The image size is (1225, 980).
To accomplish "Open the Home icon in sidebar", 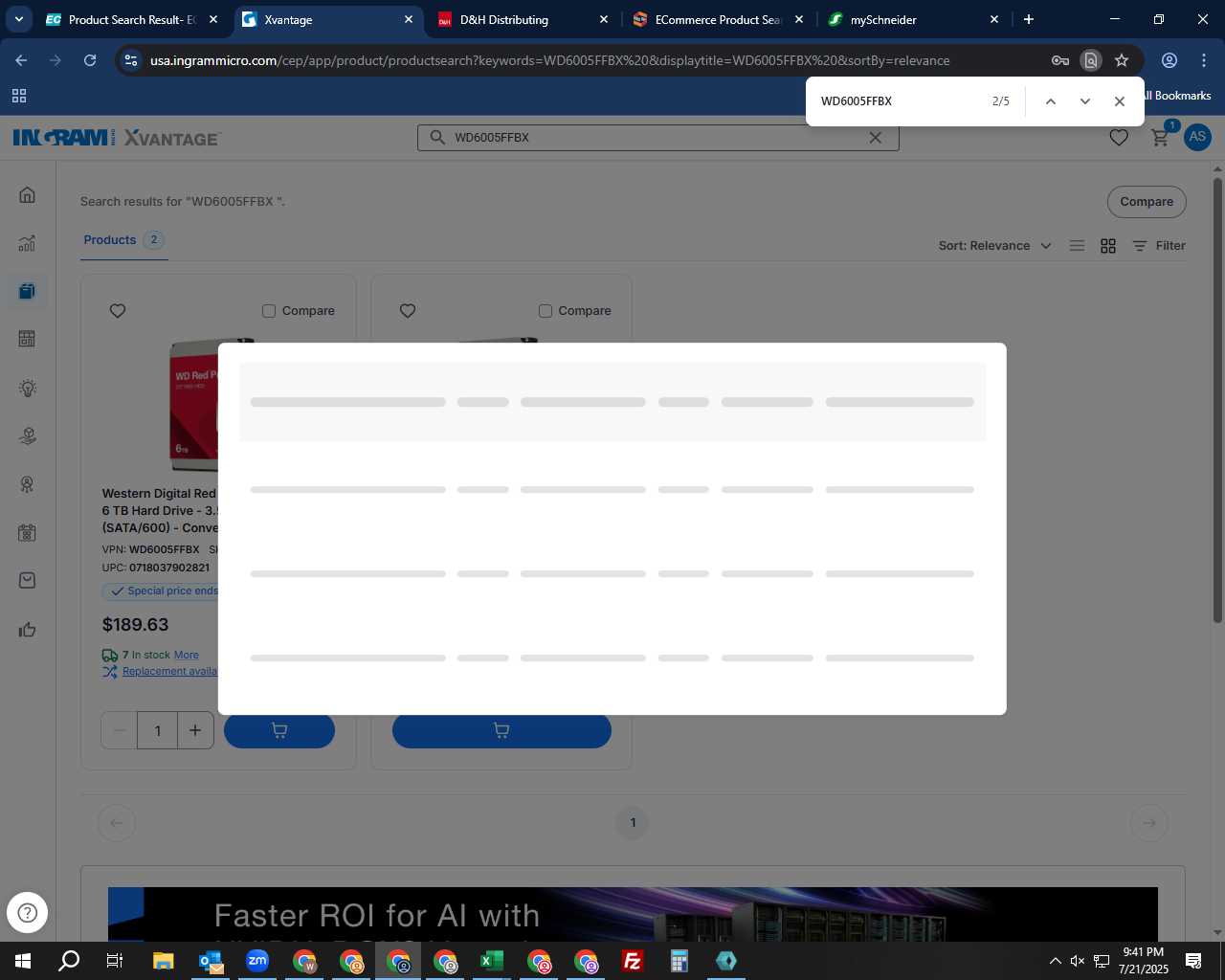I will point(27,194).
